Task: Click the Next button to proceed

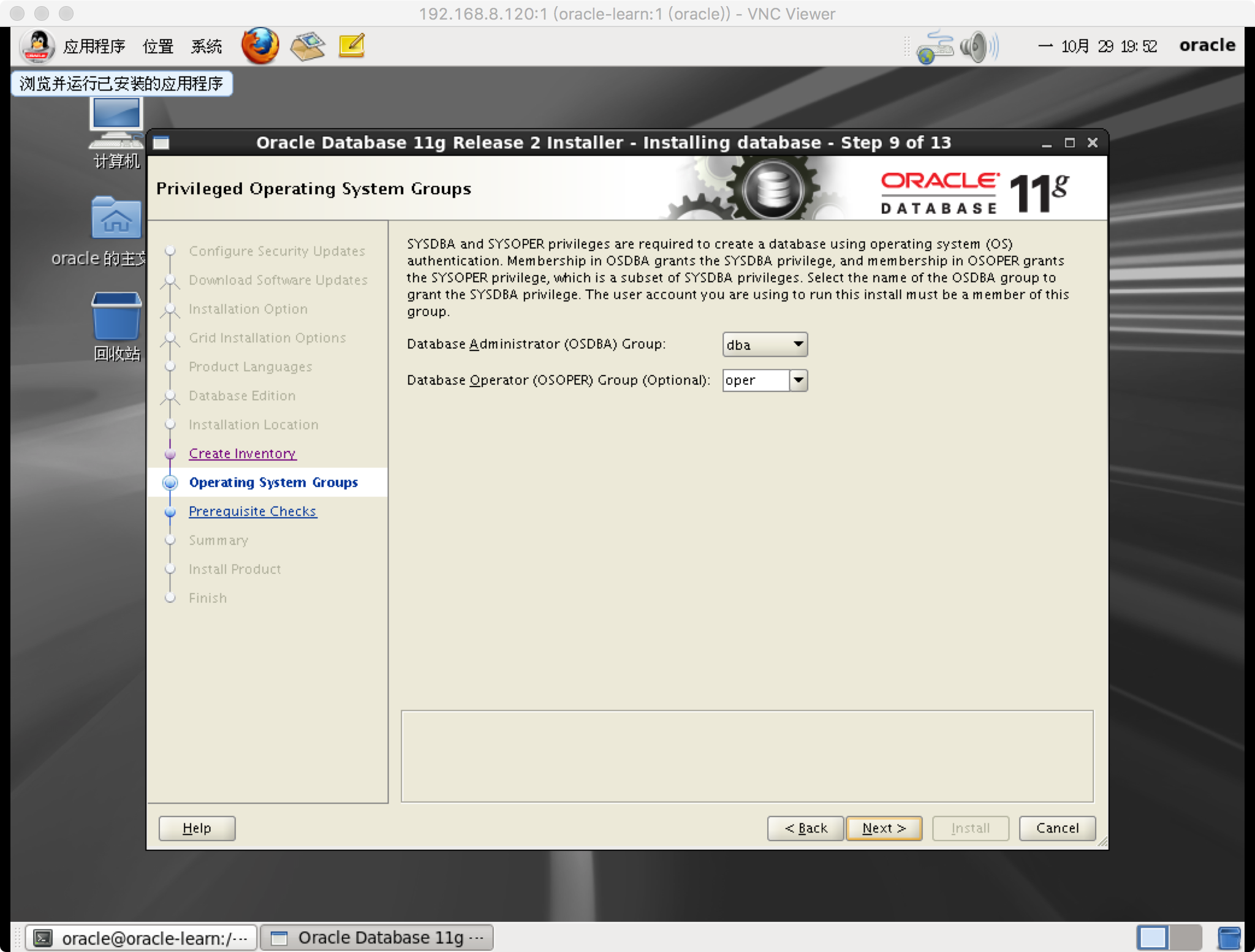Action: pyautogui.click(x=882, y=827)
